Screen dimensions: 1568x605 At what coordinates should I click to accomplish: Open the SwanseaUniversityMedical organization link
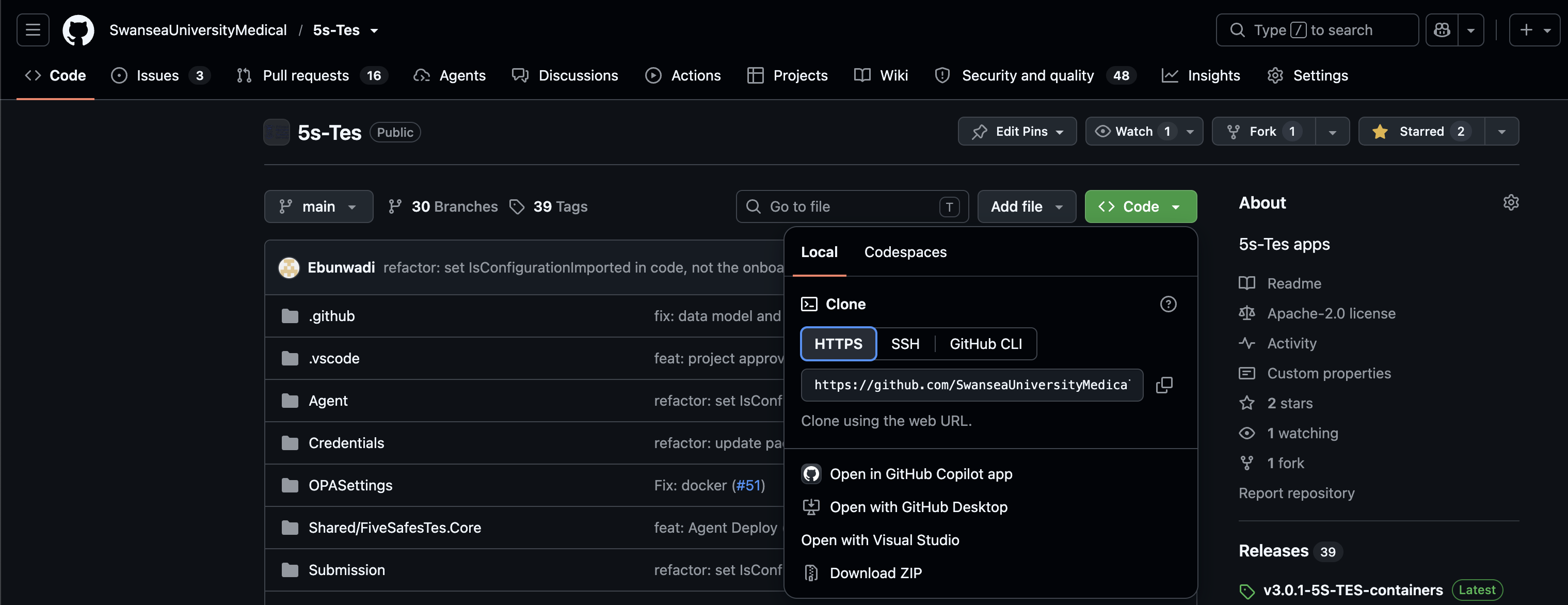tap(198, 30)
